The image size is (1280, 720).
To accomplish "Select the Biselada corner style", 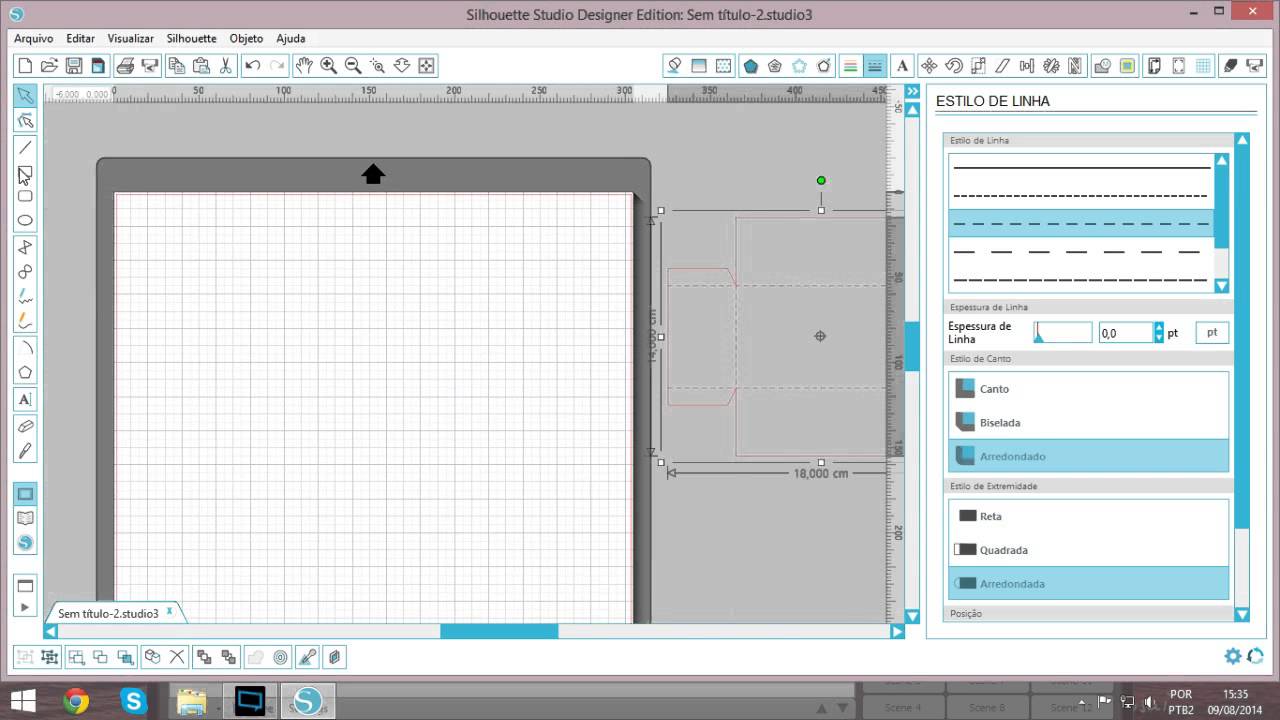I will pos(1088,422).
